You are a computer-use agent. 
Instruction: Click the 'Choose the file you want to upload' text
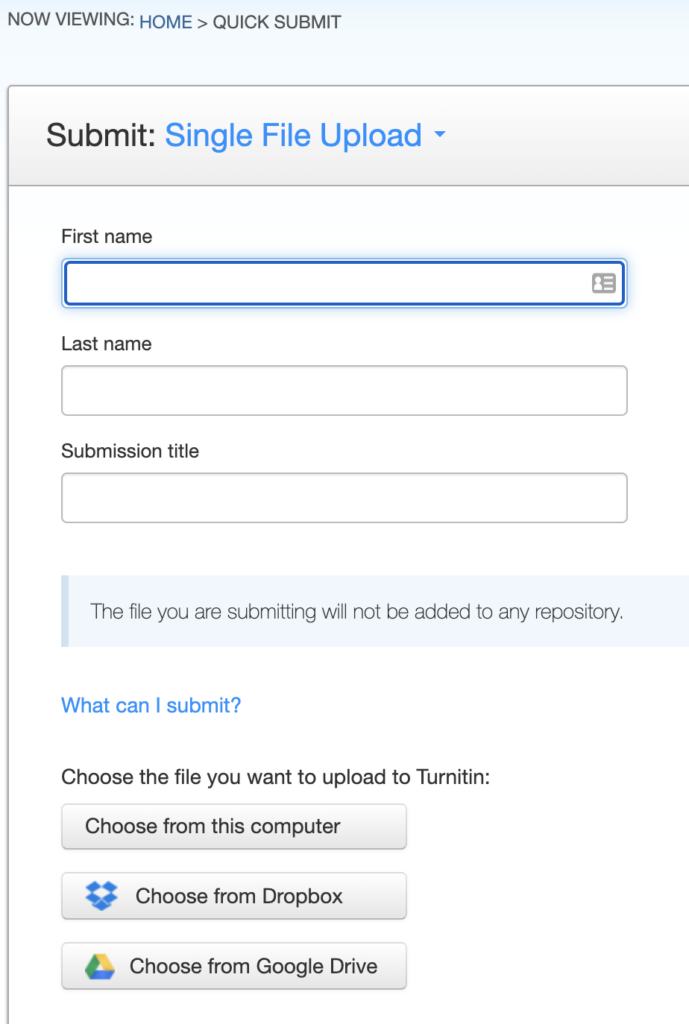tap(275, 777)
